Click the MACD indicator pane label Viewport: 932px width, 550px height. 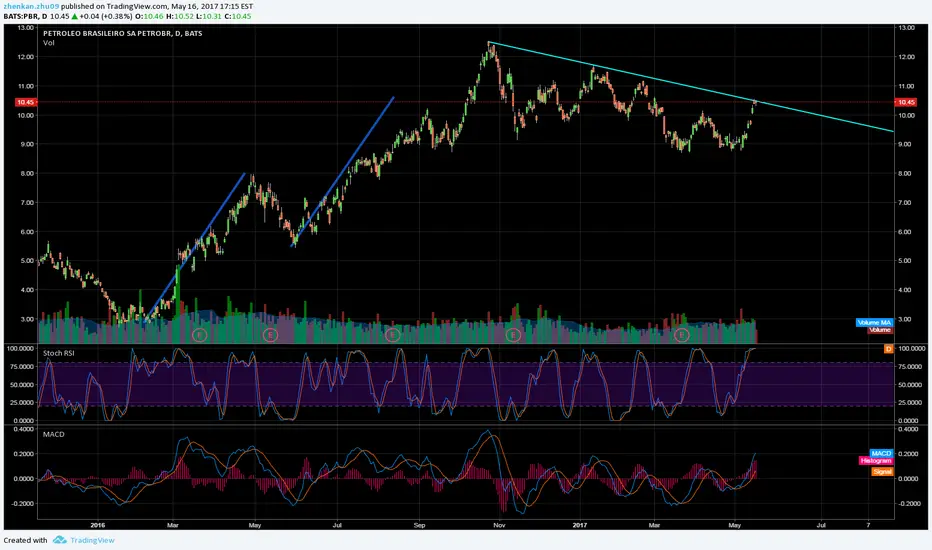point(53,435)
